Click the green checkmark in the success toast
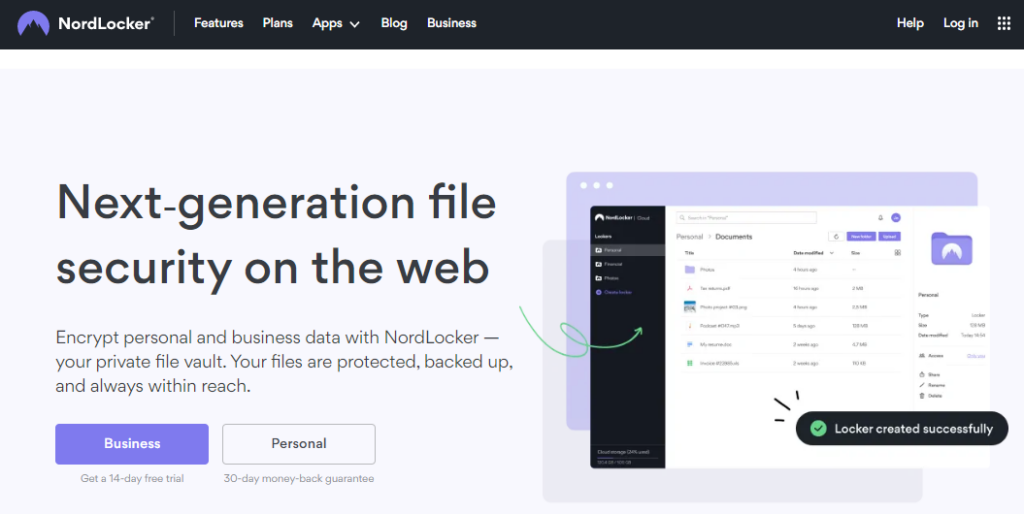The image size is (1024, 514). [x=818, y=429]
